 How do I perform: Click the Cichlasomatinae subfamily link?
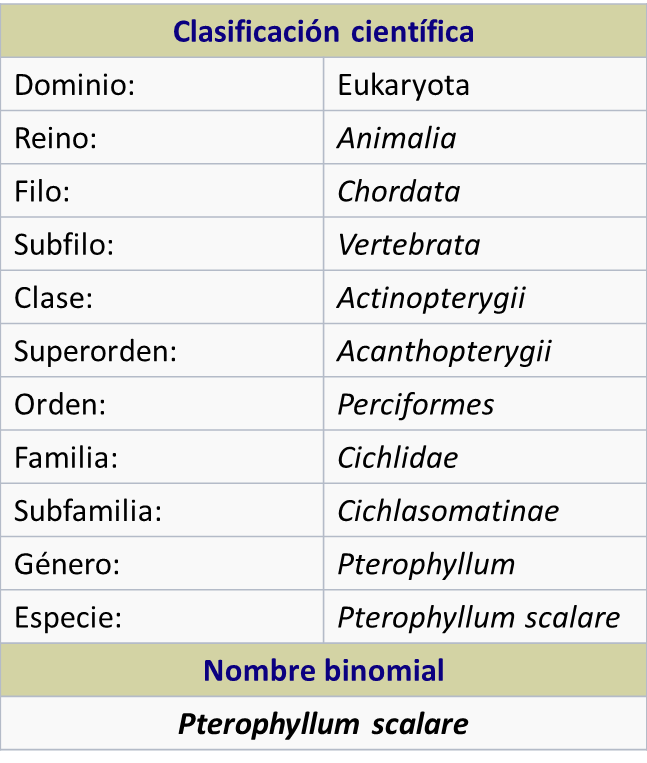pos(448,511)
